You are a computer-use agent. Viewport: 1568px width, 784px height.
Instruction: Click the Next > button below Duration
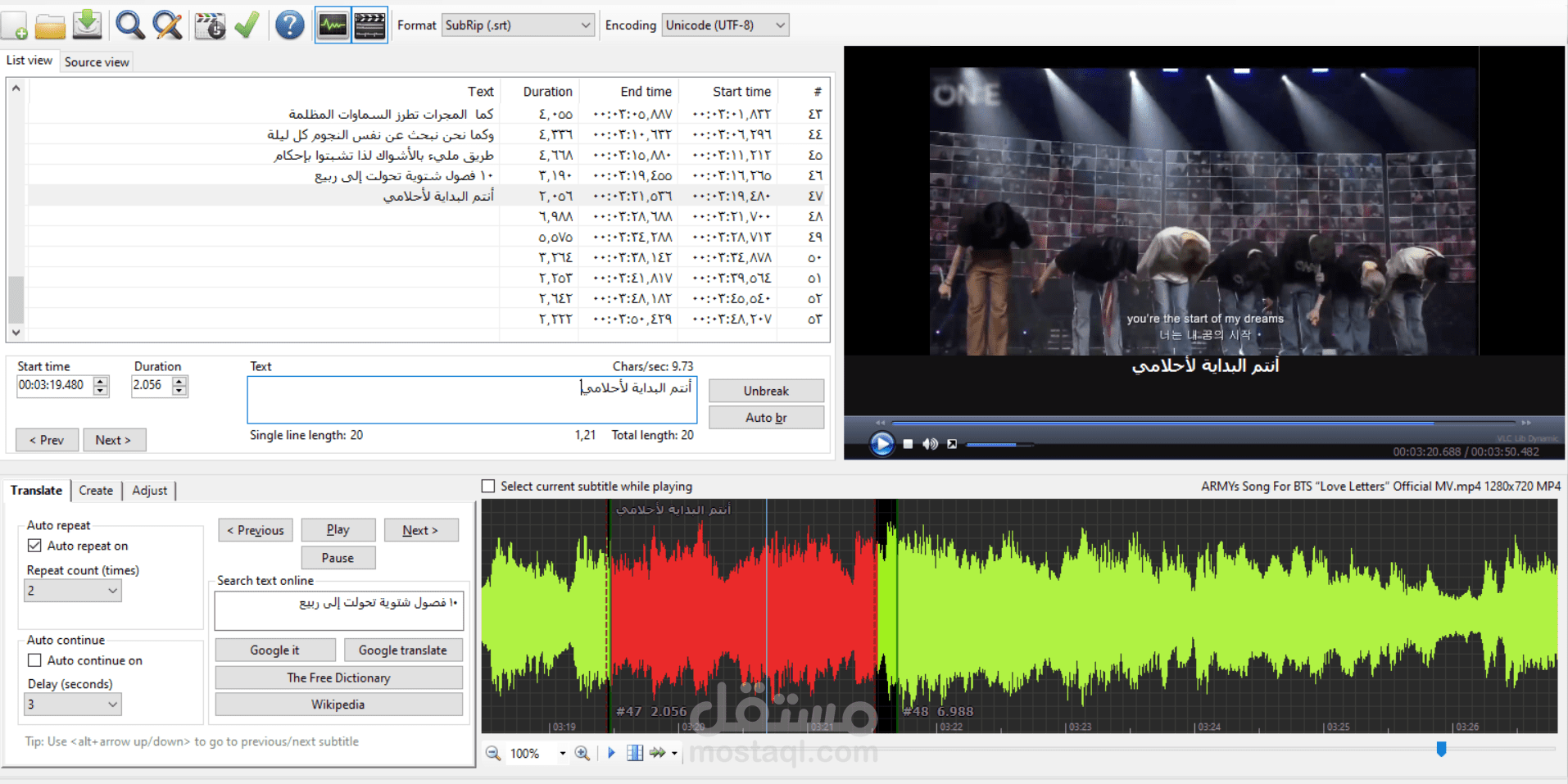click(113, 440)
